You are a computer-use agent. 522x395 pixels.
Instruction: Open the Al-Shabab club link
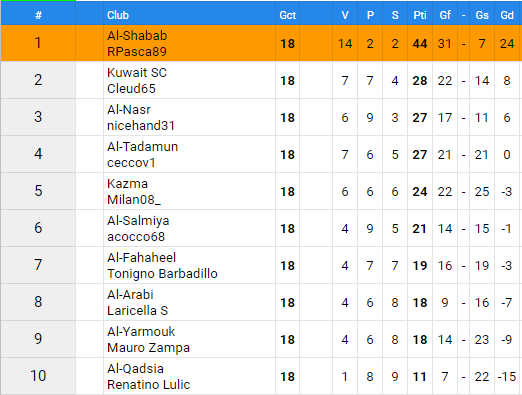coord(137,35)
